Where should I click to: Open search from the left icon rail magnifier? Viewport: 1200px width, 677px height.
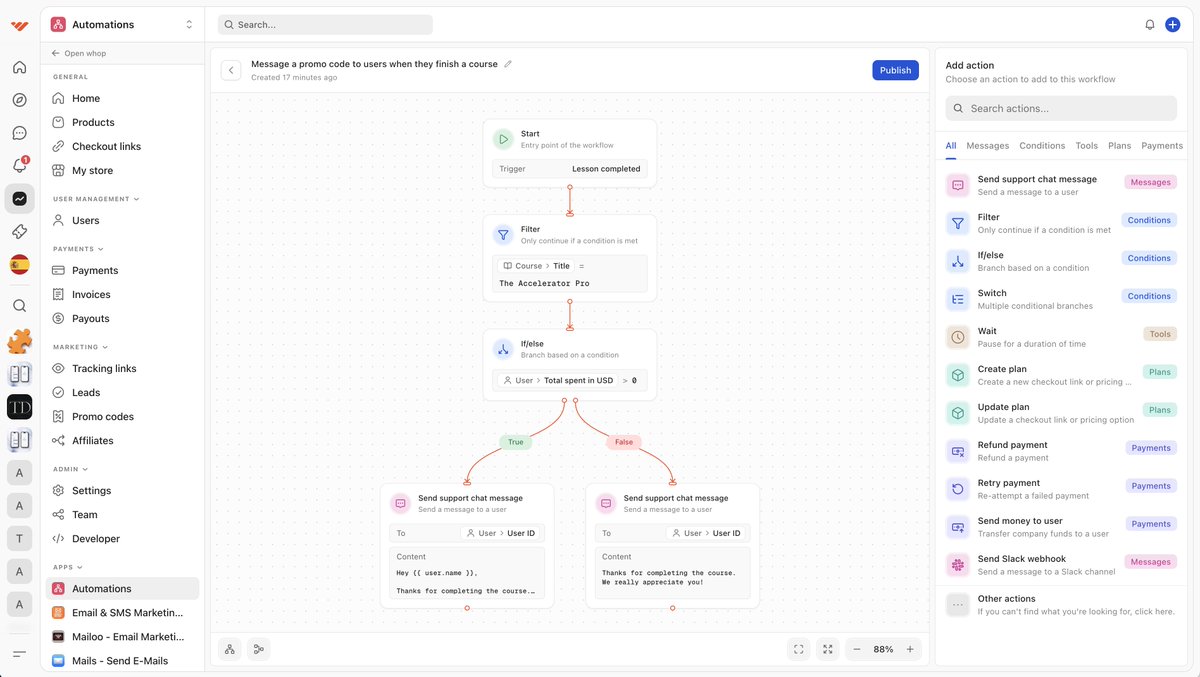[19, 306]
